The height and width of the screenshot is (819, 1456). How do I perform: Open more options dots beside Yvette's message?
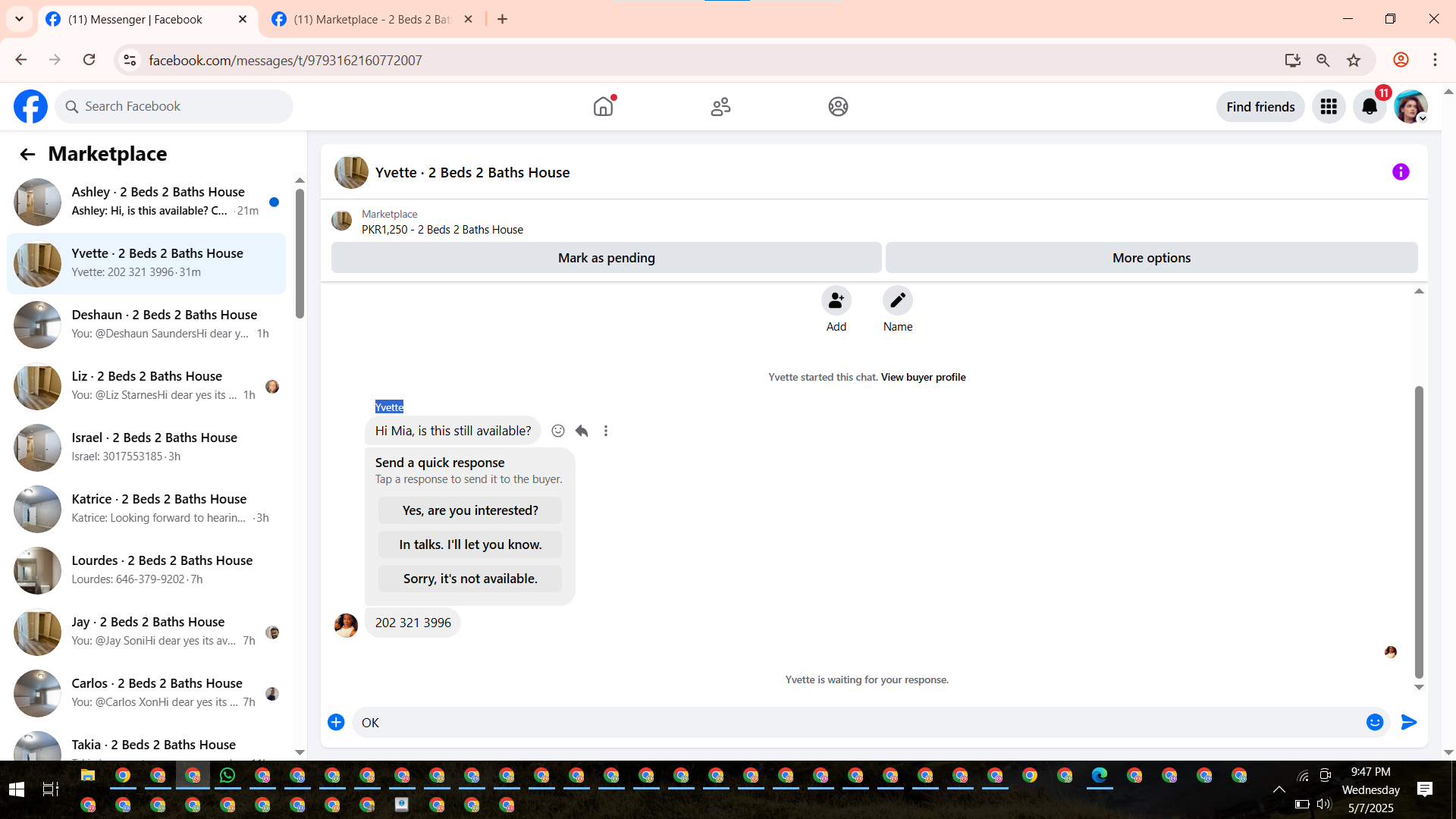[x=605, y=431]
